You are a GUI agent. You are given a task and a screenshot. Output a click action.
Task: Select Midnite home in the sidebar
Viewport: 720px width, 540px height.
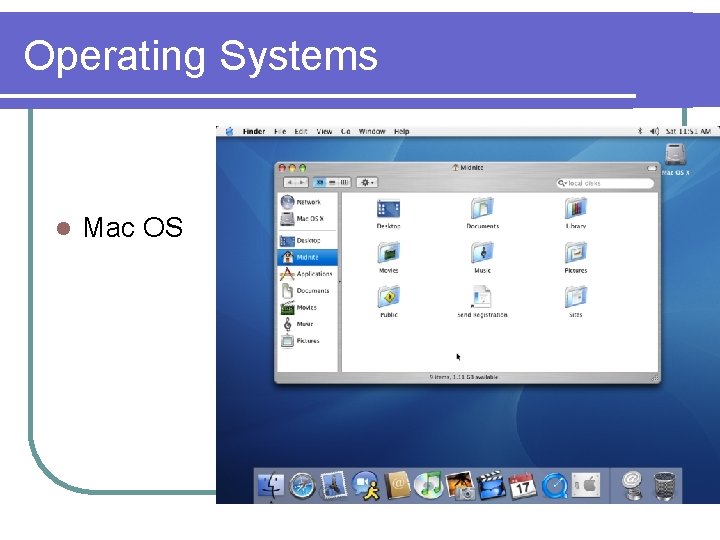[307, 257]
